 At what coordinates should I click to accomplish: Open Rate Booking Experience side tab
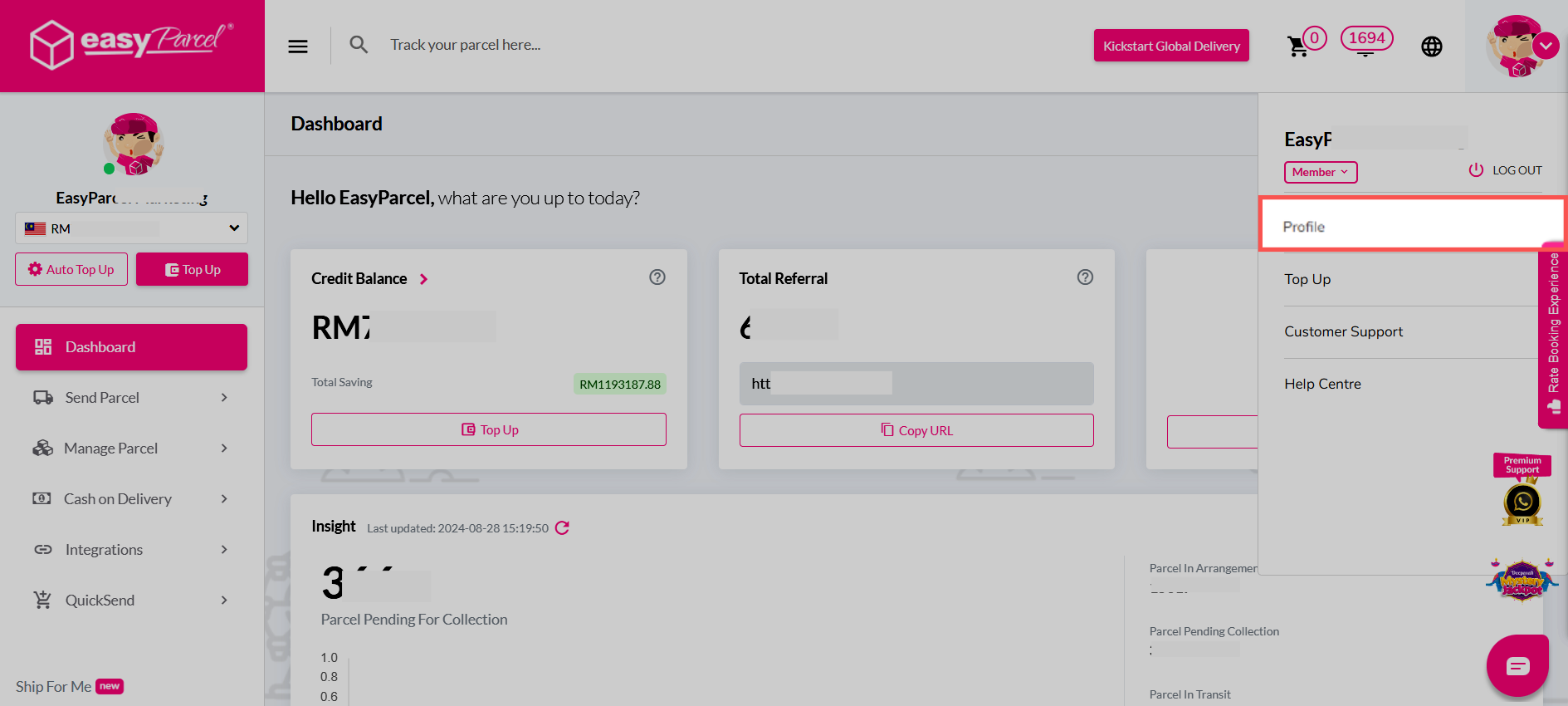coord(1553,334)
